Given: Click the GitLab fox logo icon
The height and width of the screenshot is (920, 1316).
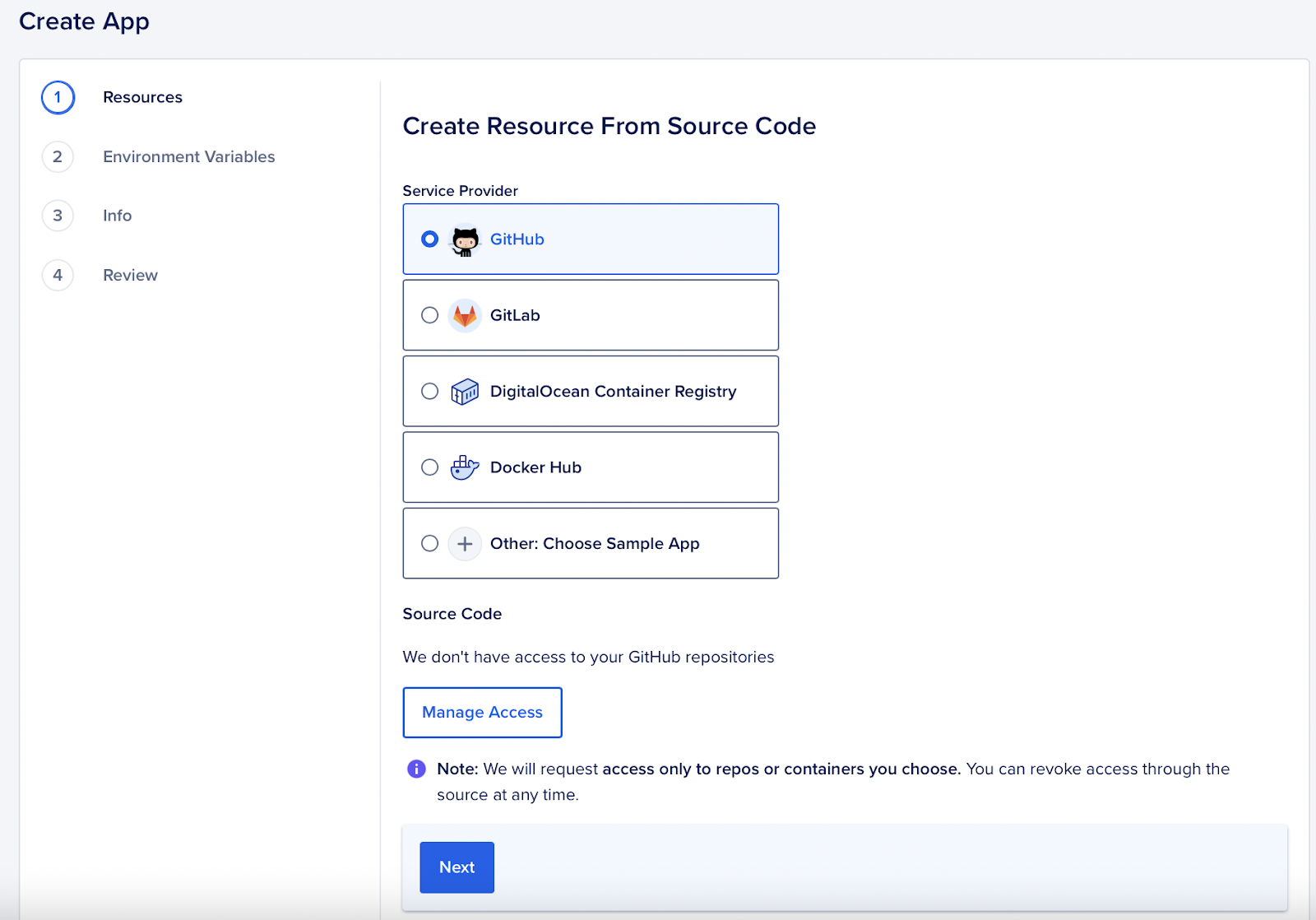Looking at the screenshot, I should click(x=465, y=316).
